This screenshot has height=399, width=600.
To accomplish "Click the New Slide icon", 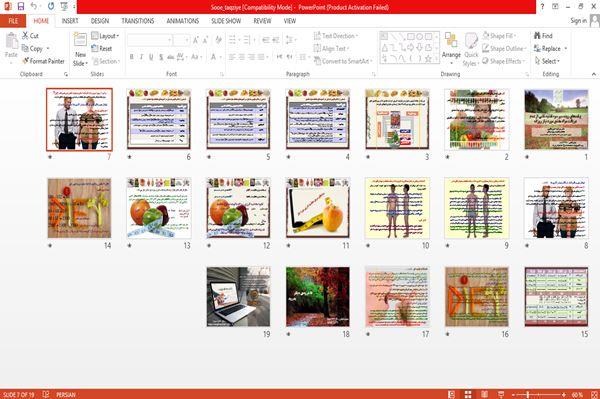I will pos(80,40).
